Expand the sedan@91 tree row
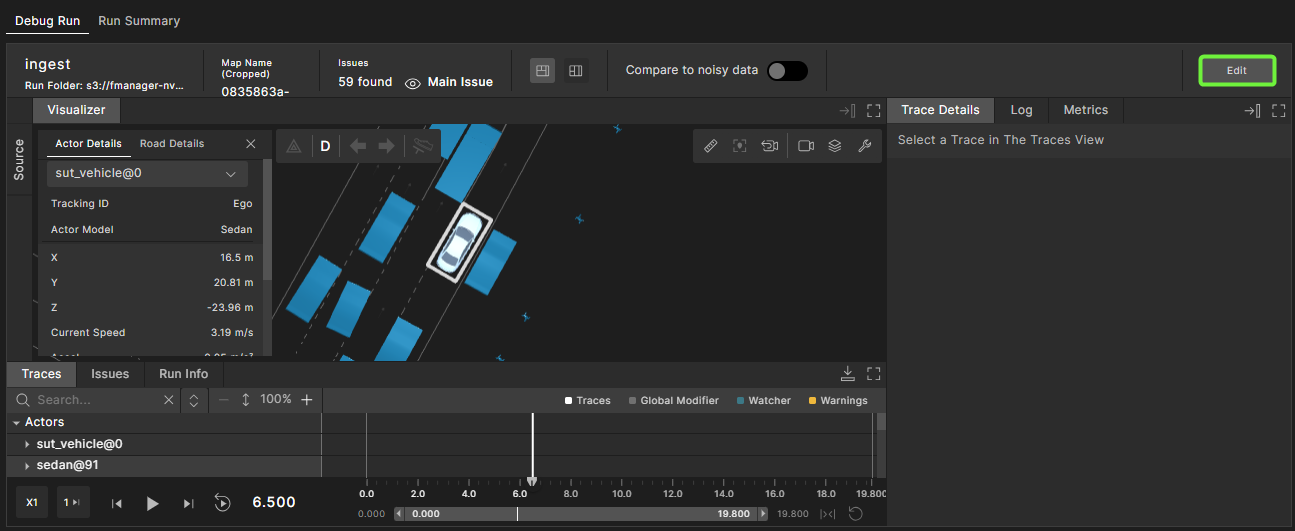This screenshot has height=531, width=1295. coord(27,466)
